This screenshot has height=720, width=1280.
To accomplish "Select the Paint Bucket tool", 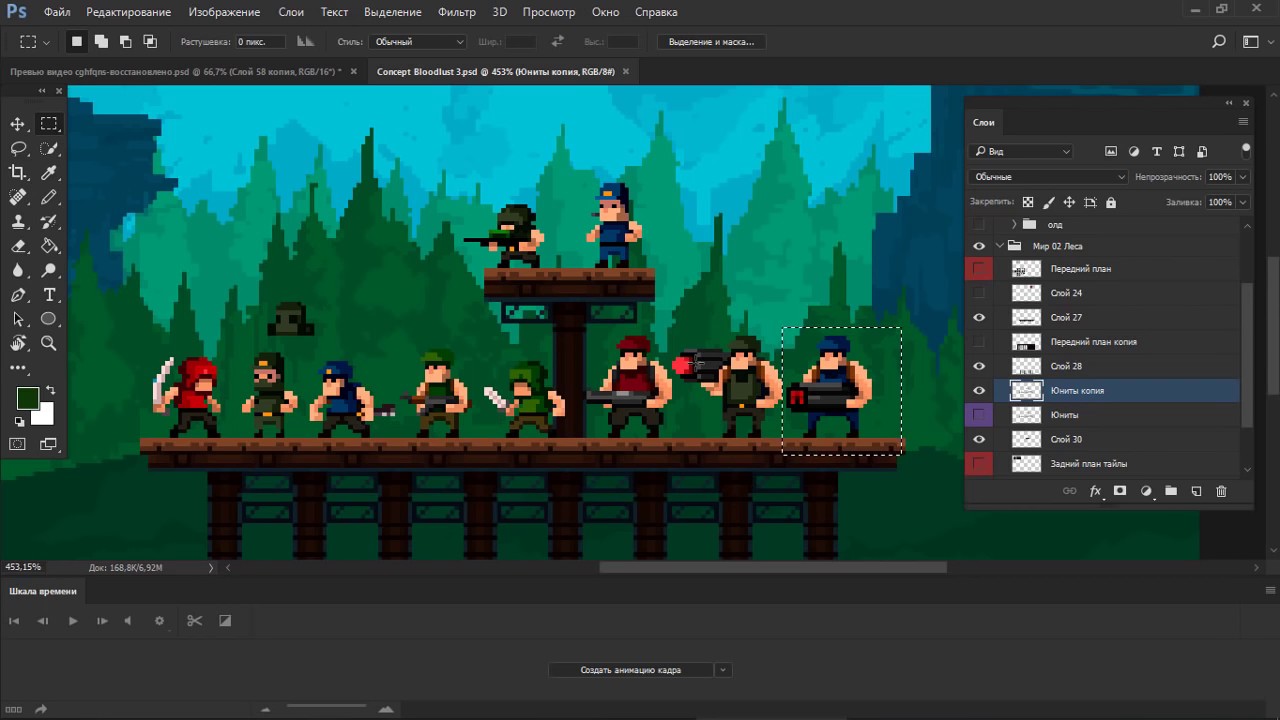I will 49,246.
